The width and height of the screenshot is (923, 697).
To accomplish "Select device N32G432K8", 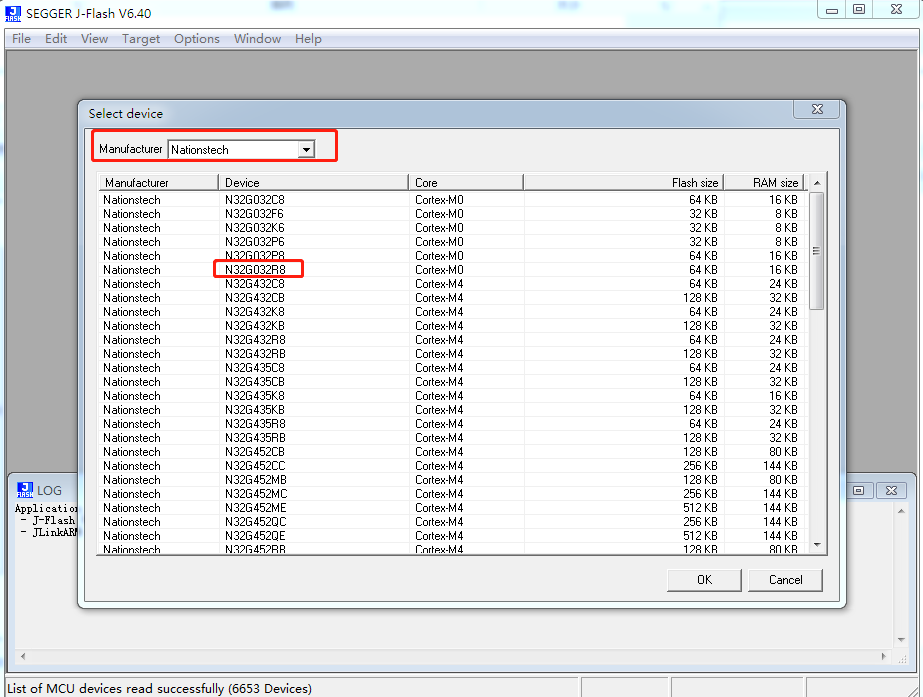I will [453, 312].
